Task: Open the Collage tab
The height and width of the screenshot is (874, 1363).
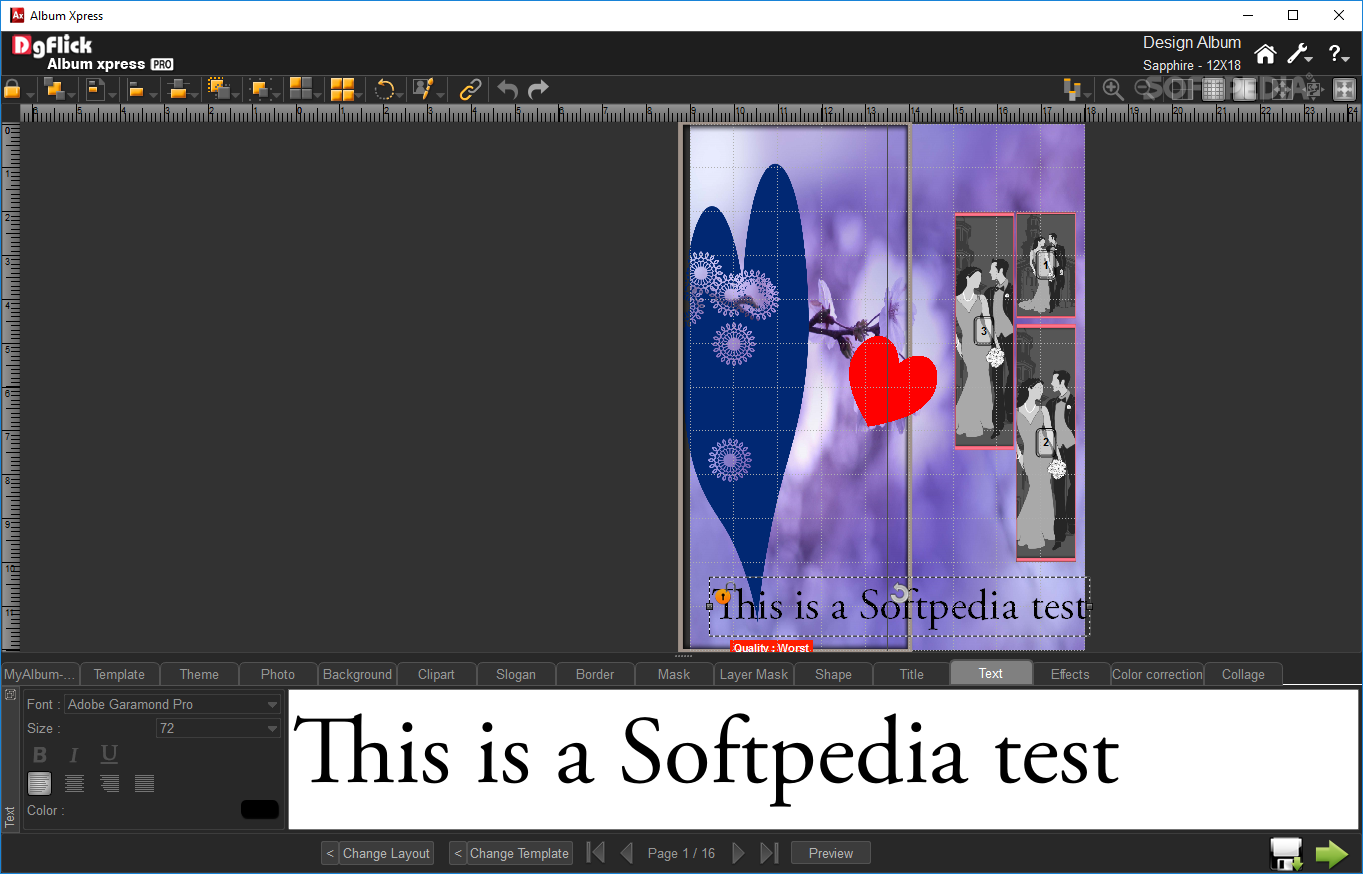Action: [x=1243, y=674]
